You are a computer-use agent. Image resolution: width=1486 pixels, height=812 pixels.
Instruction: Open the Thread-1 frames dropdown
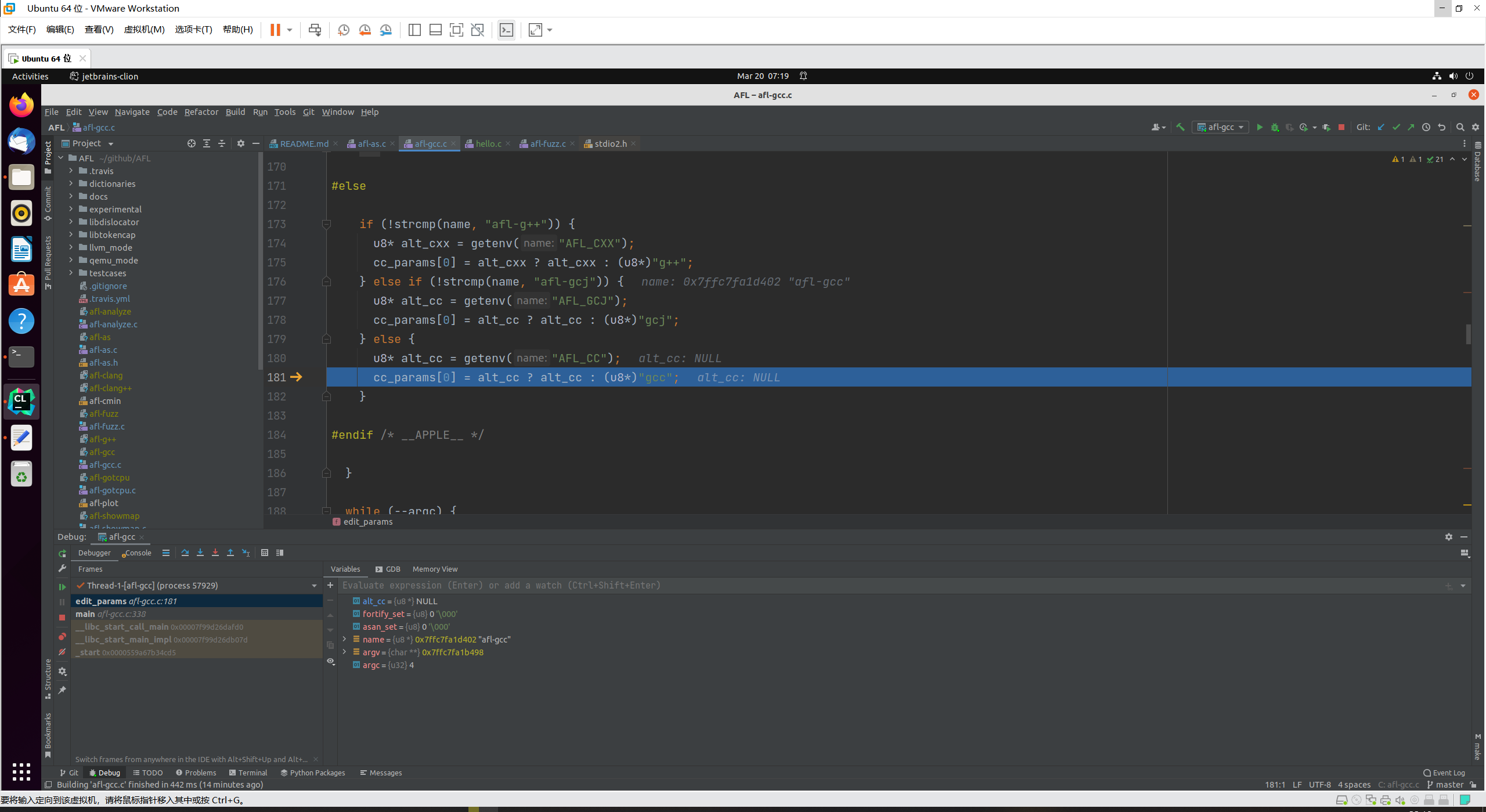pos(314,586)
